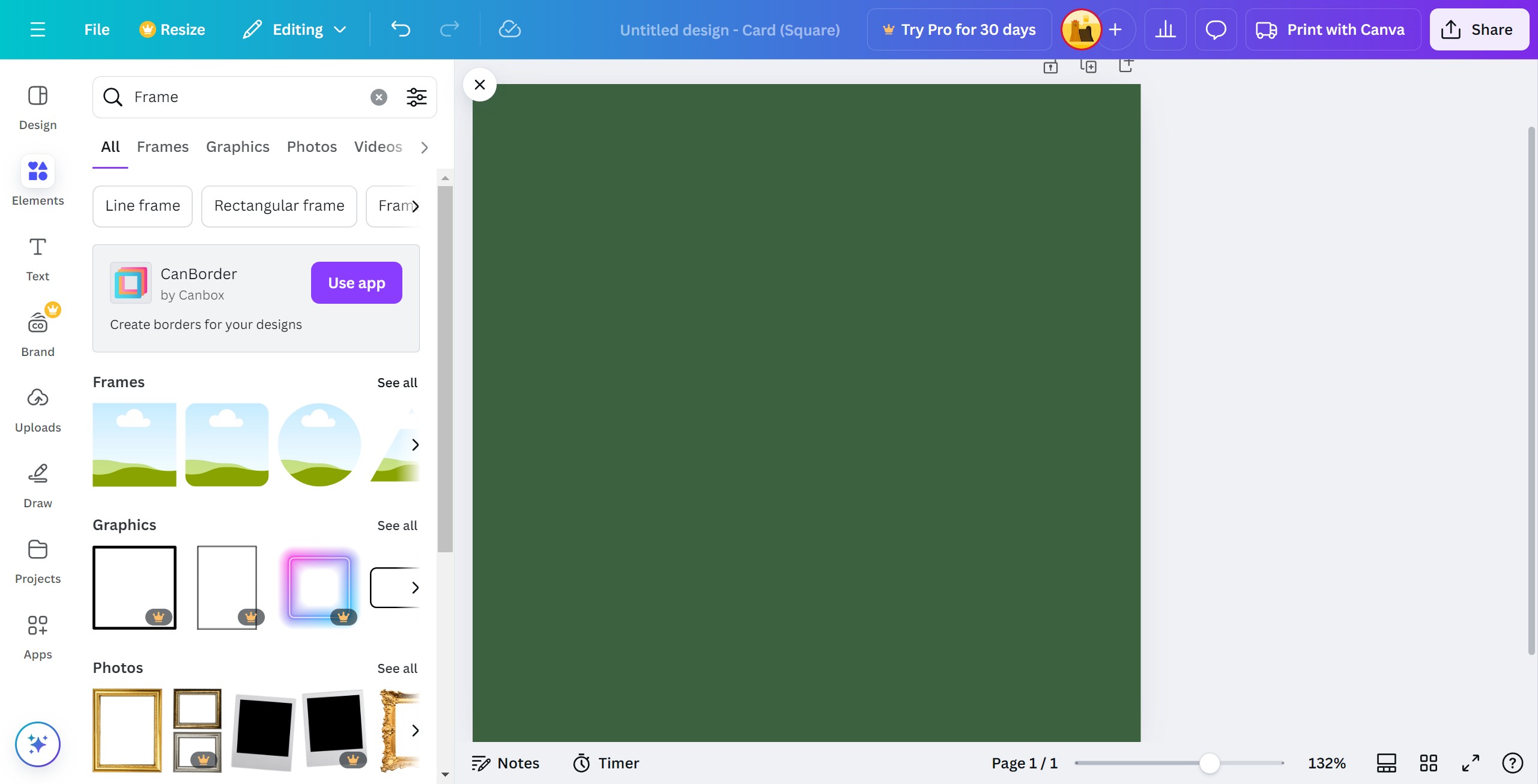Click Use app for CanBorder
Image resolution: width=1538 pixels, height=784 pixels.
(x=357, y=283)
